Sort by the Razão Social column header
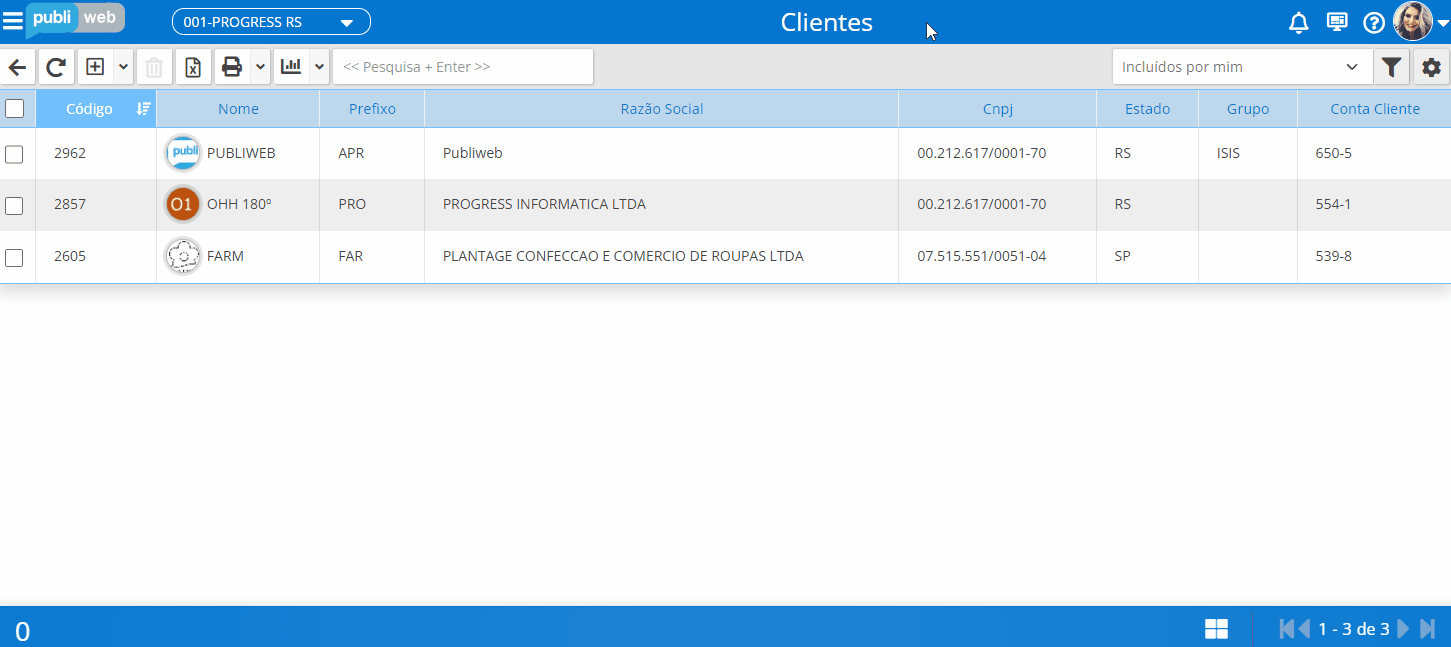 662,109
